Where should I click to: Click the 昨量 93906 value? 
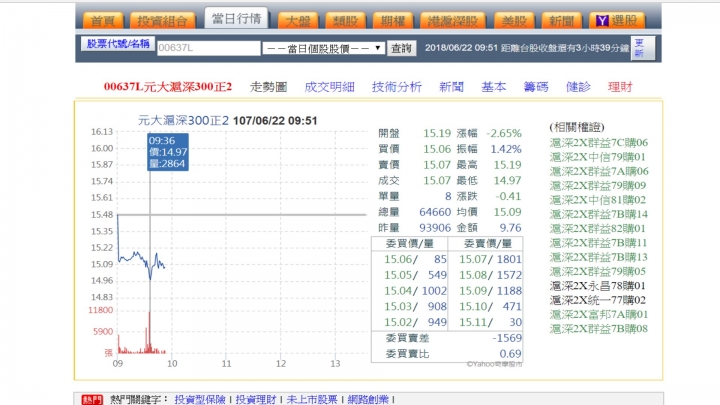pos(435,228)
